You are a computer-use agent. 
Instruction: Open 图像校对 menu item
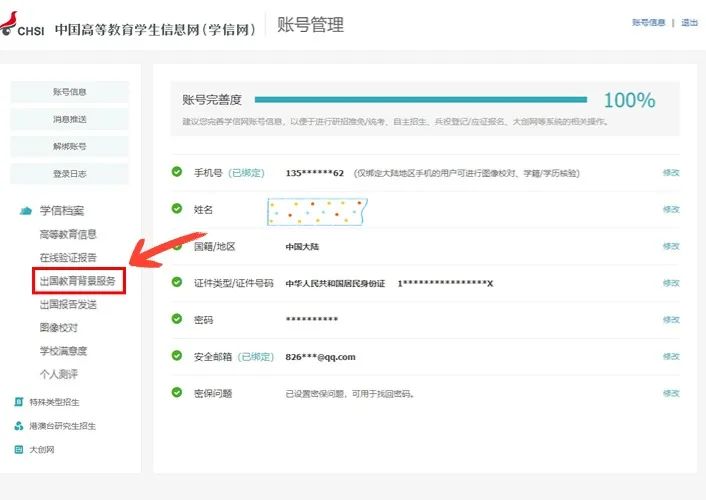click(59, 327)
